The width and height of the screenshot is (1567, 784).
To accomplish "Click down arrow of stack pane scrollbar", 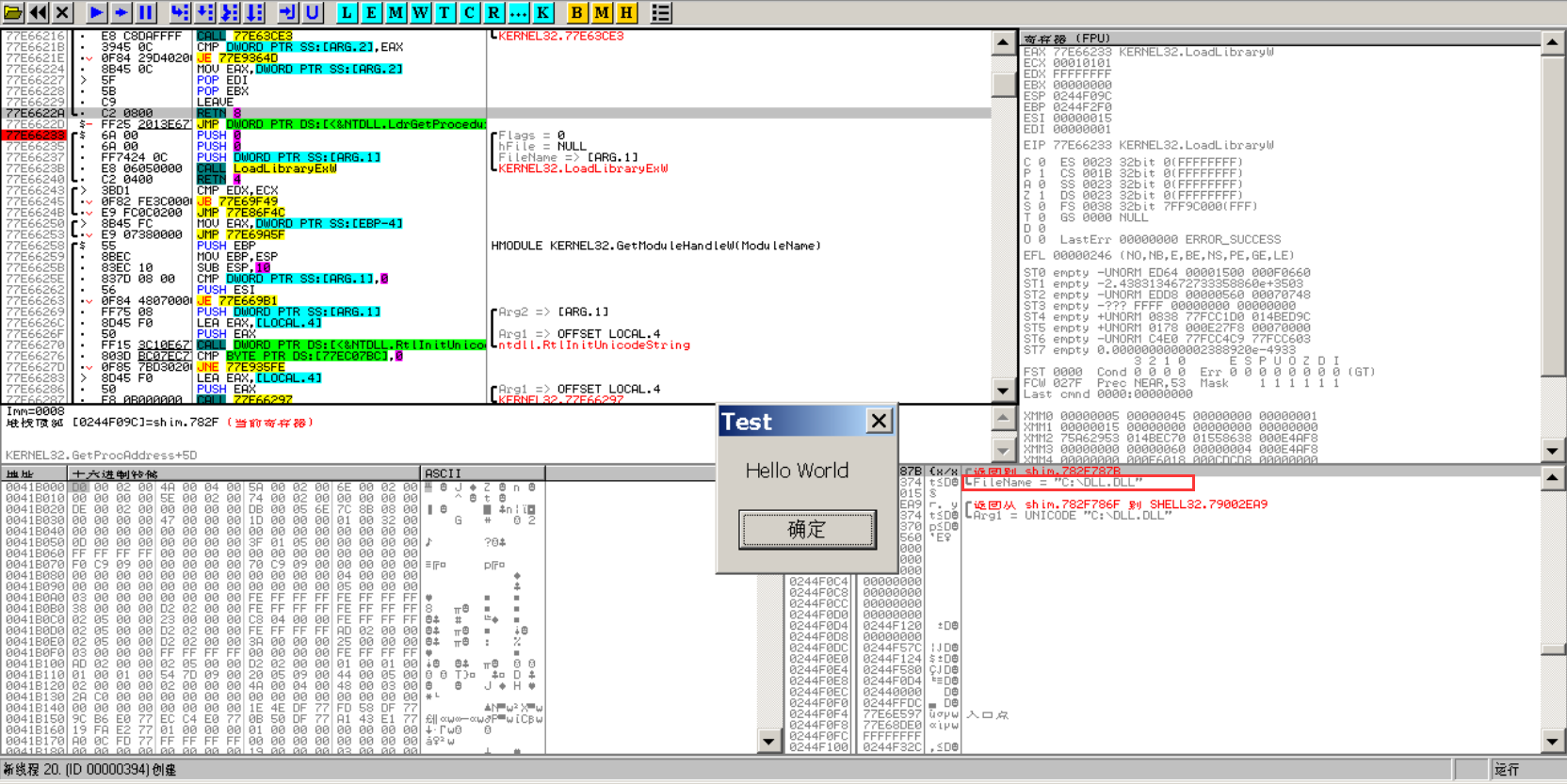I will (1552, 742).
